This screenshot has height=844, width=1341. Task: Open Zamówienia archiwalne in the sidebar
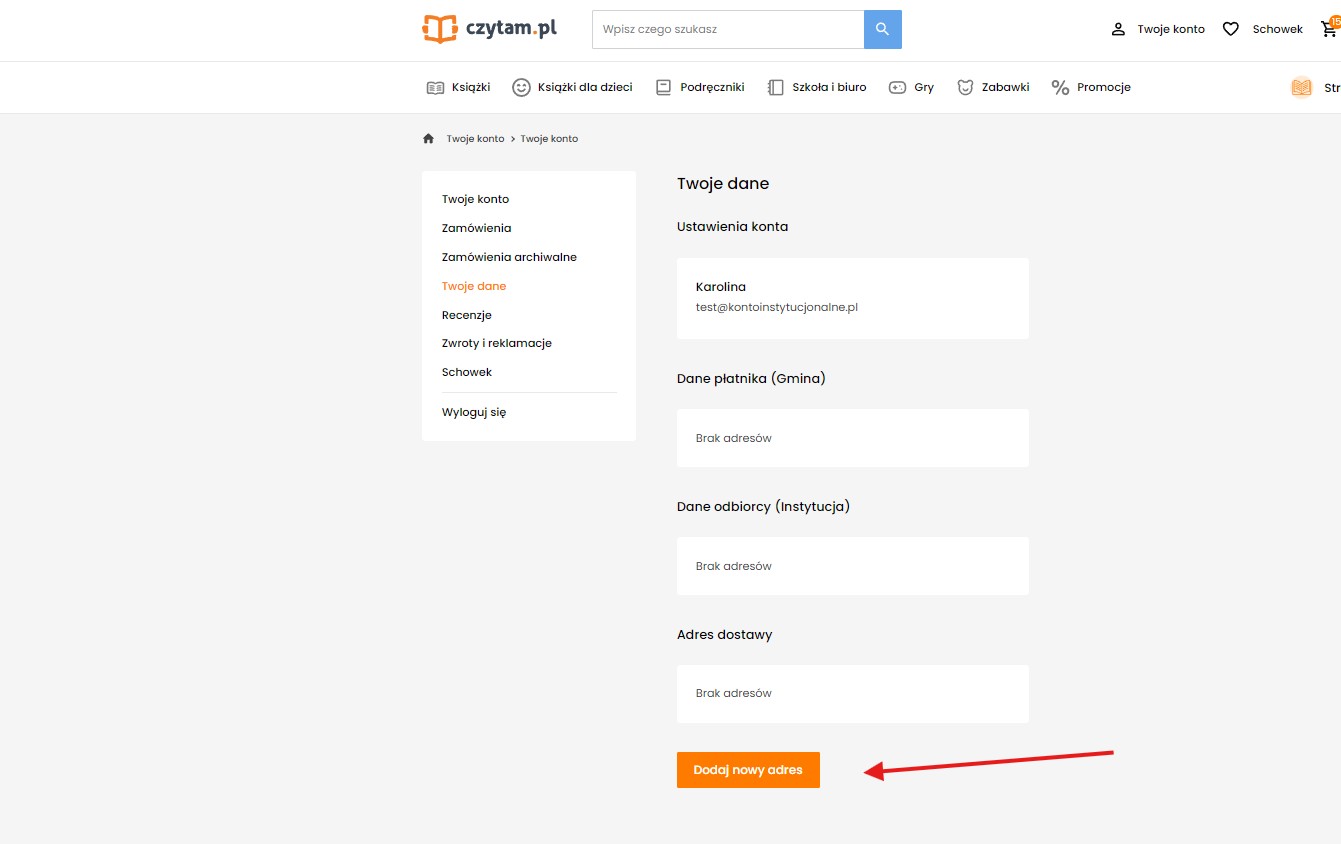click(x=509, y=257)
